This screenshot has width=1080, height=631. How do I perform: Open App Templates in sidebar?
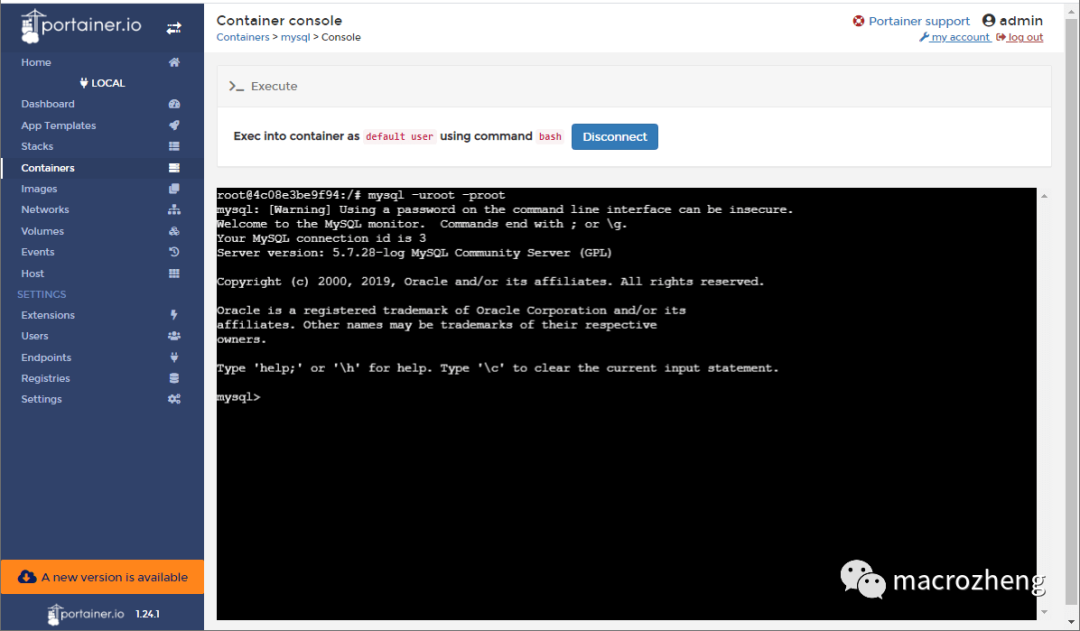(102, 125)
